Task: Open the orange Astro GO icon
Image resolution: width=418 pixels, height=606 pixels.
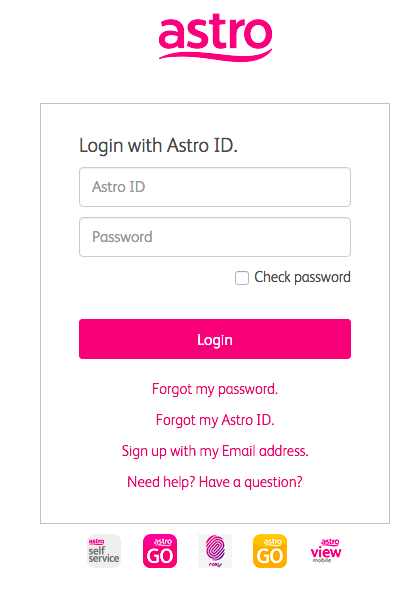Action: tap(270, 551)
